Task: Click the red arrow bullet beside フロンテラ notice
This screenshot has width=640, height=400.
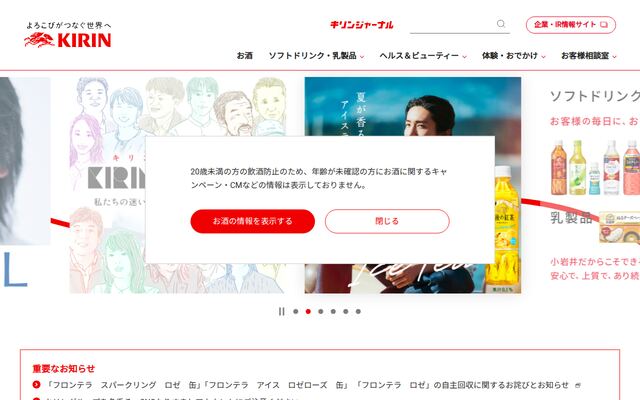Action: (x=36, y=384)
